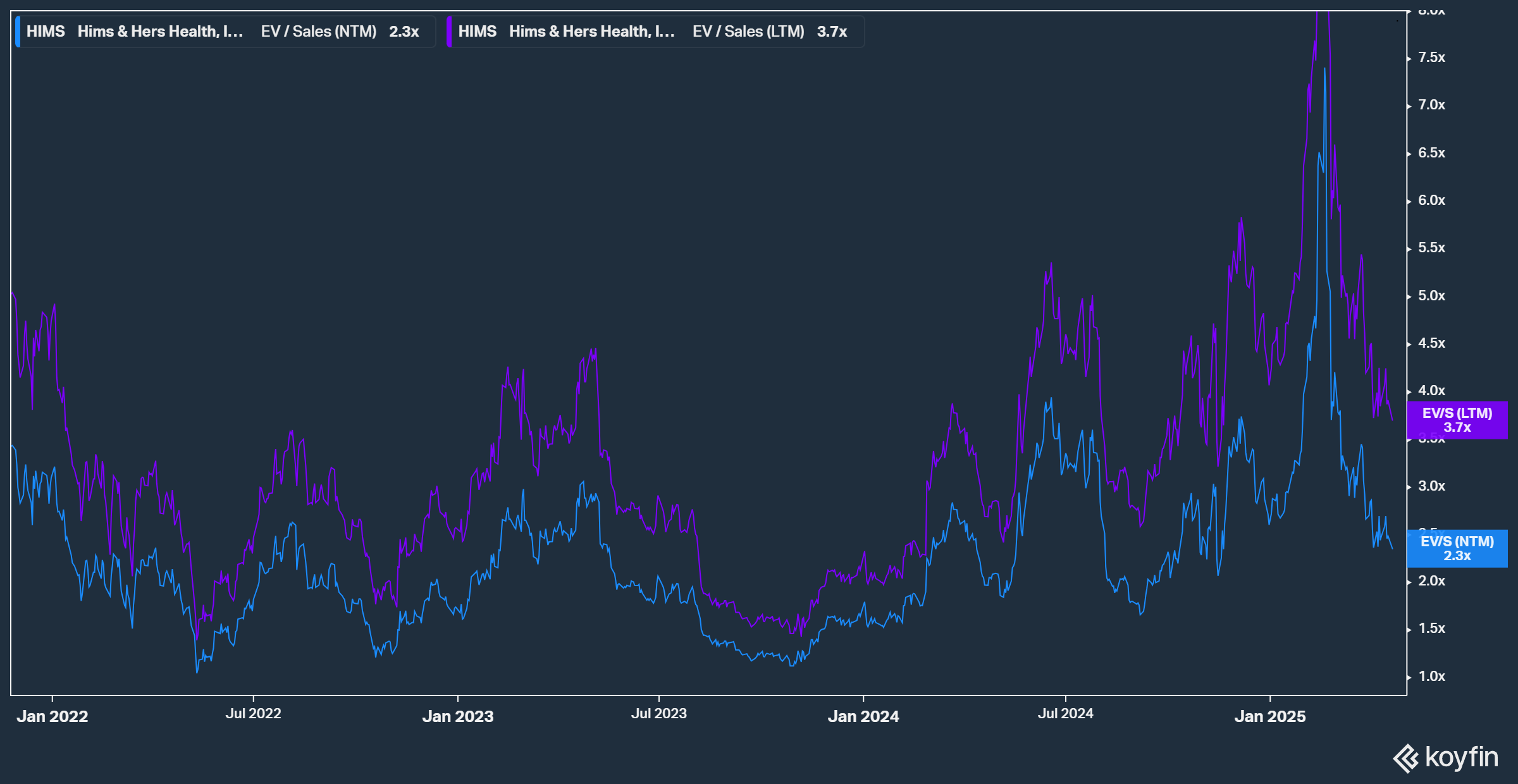1518x784 pixels.
Task: Click the purple color bar in LTM legend
Action: 449,32
